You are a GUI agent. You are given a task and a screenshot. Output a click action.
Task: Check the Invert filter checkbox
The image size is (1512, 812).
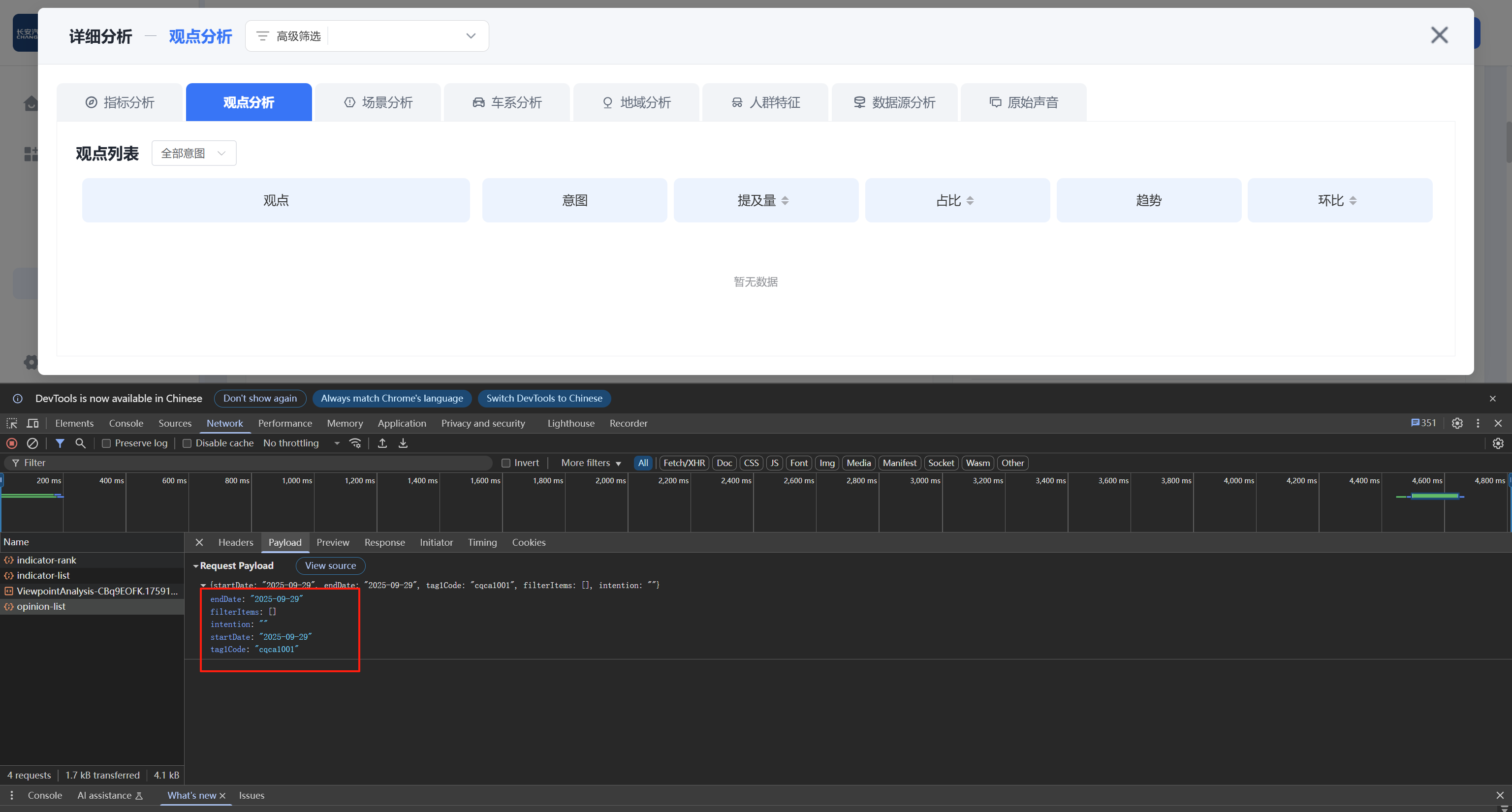pos(506,463)
